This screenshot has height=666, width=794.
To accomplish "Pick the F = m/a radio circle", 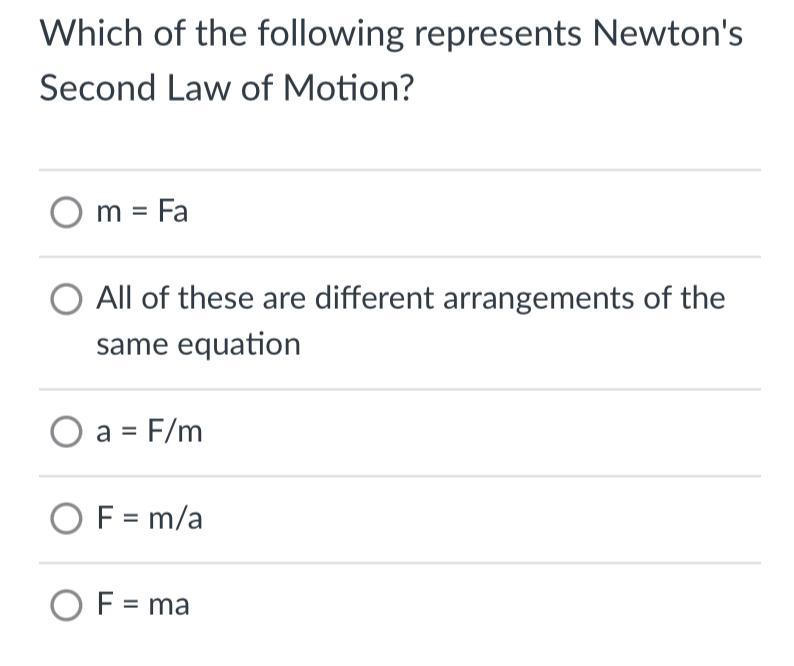I will [x=66, y=519].
